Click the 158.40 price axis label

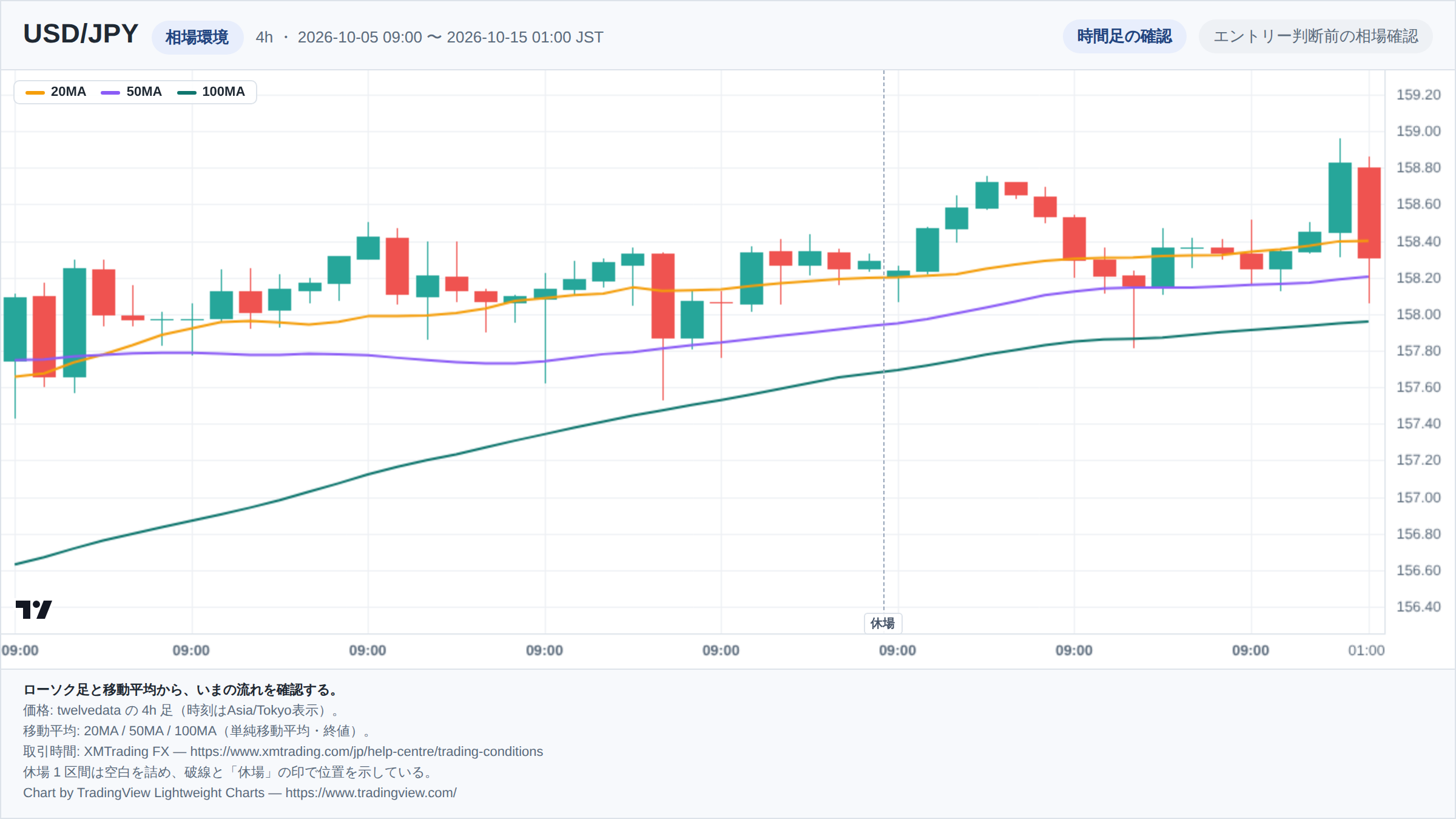pos(1418,241)
